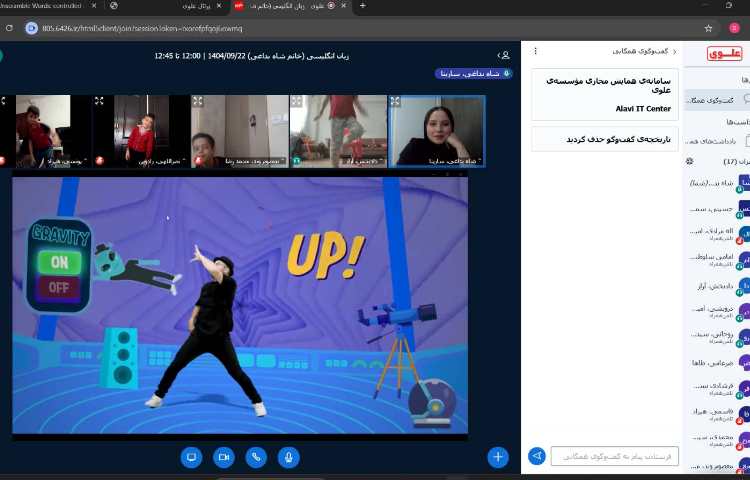Fullscreen the leftmost webcam video
750x480 pixels.
tap(3, 101)
